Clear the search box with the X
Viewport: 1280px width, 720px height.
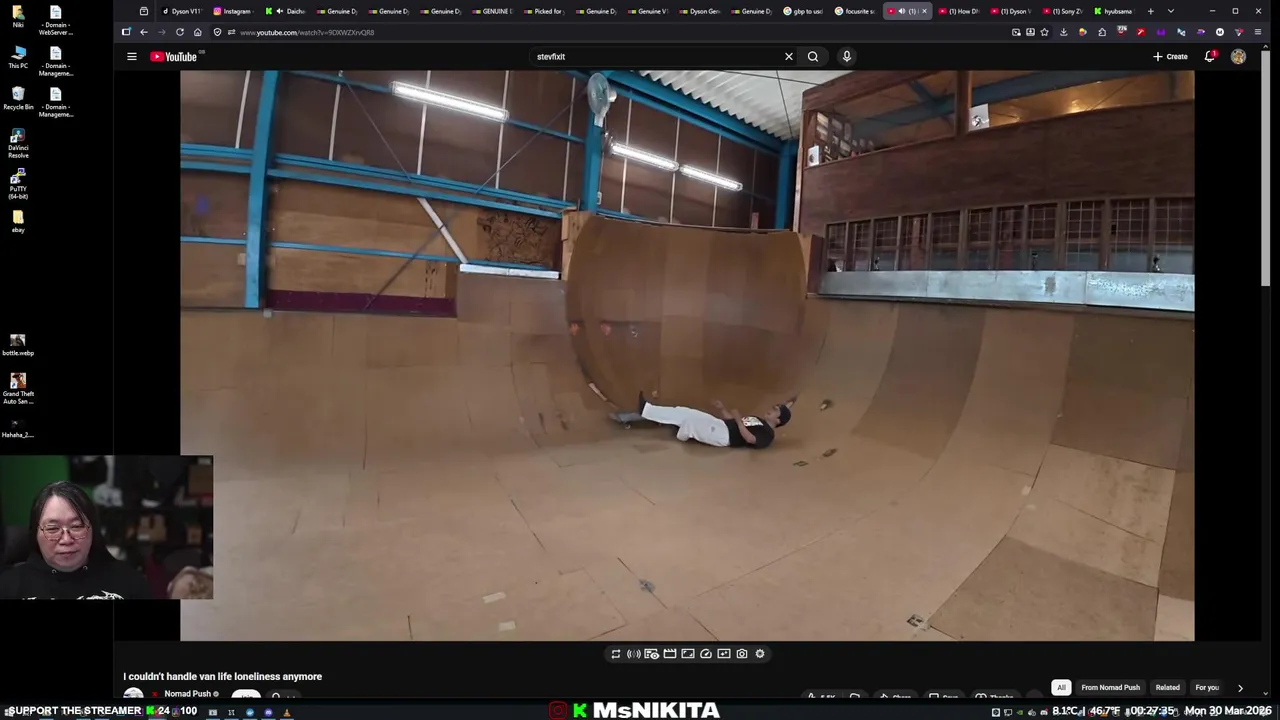click(788, 57)
